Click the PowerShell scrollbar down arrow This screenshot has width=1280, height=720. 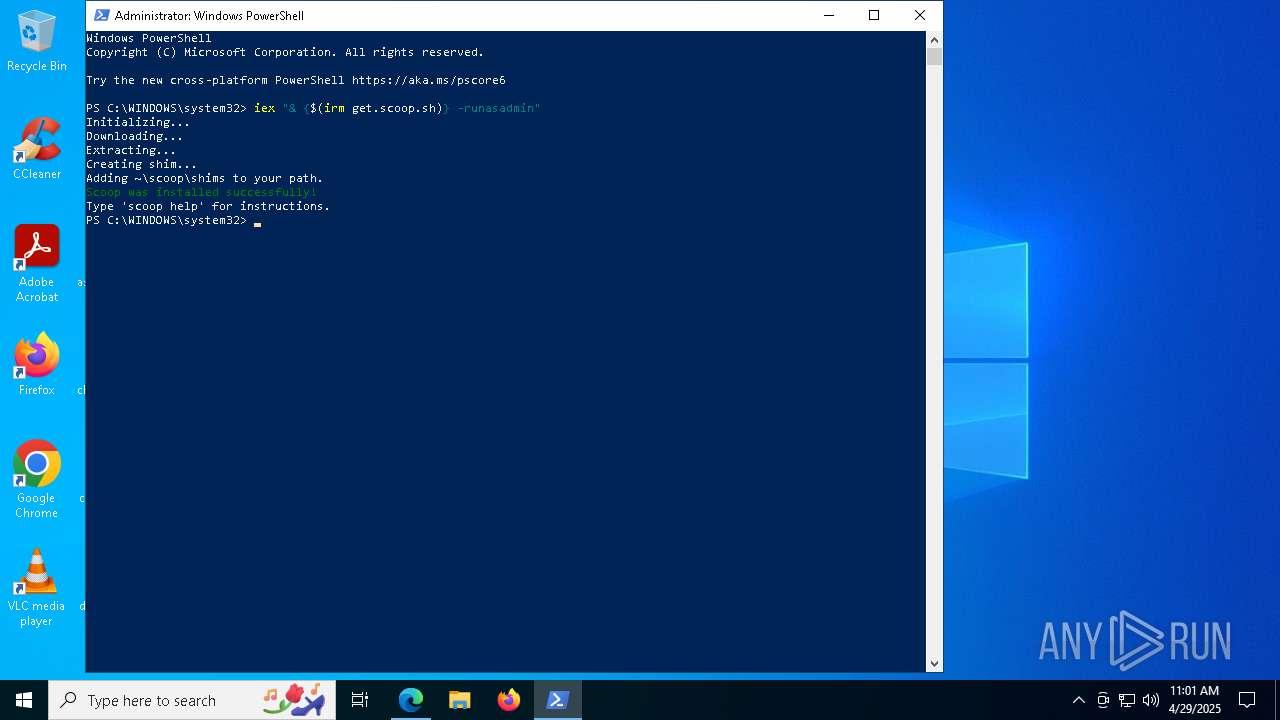pyautogui.click(x=935, y=663)
